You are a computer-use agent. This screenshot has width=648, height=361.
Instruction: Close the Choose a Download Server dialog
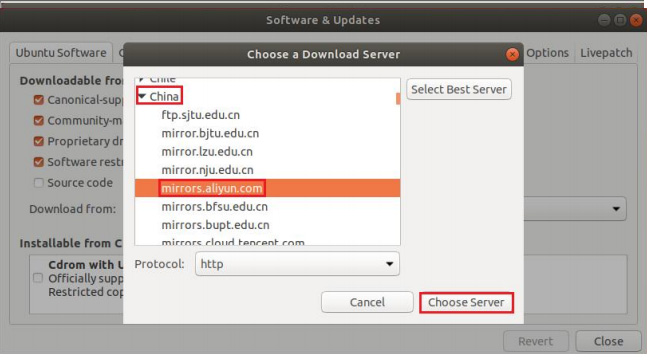[512, 55]
